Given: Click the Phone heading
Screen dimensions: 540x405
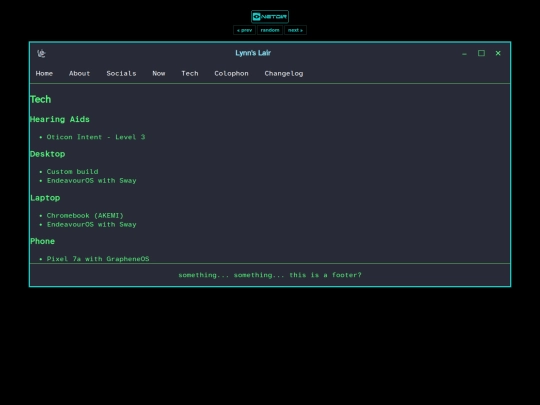Looking at the screenshot, I should point(42,241).
